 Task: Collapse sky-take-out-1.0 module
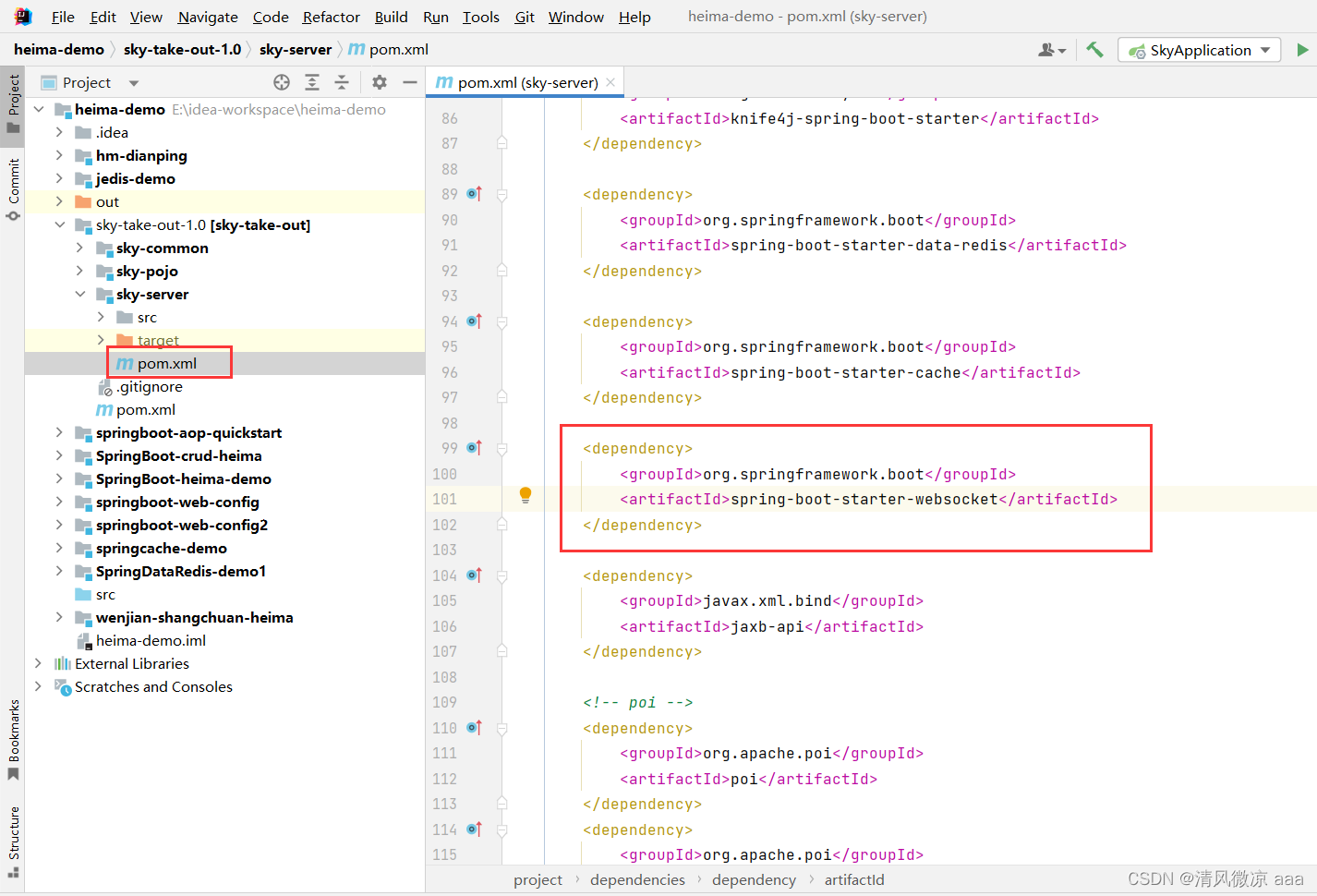[x=59, y=224]
